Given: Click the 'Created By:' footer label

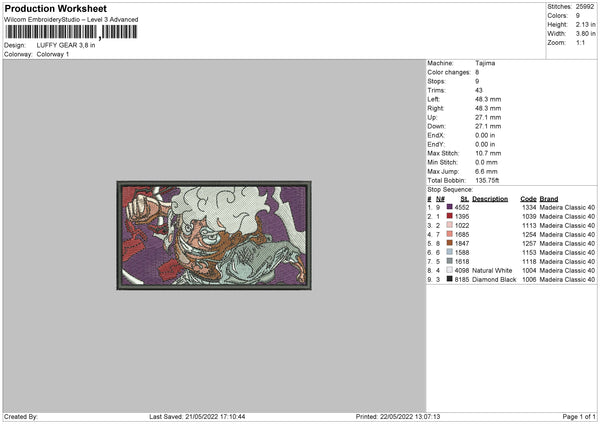Looking at the screenshot, I should click(21, 417).
